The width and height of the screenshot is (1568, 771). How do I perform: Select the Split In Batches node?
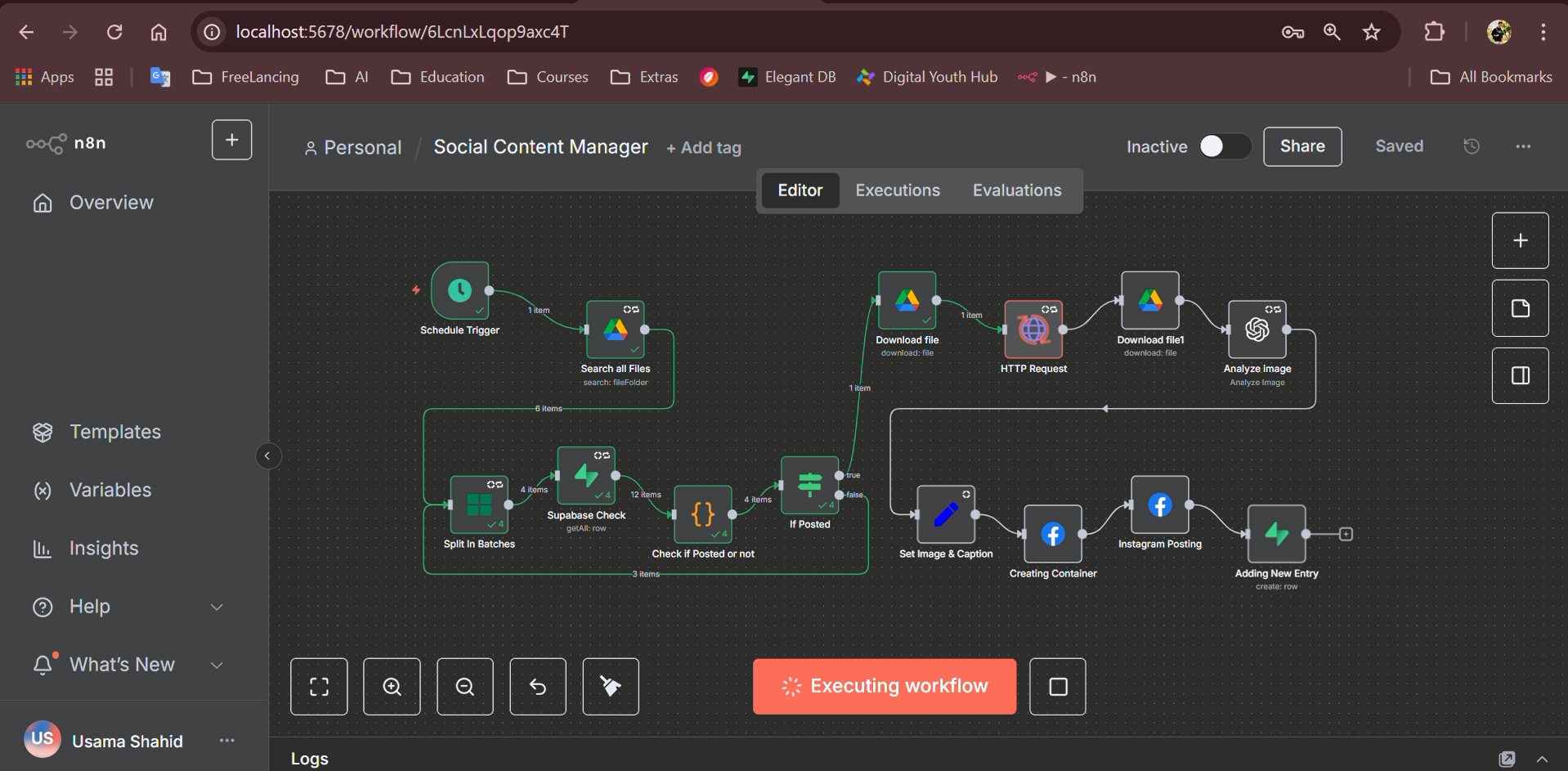coord(479,504)
